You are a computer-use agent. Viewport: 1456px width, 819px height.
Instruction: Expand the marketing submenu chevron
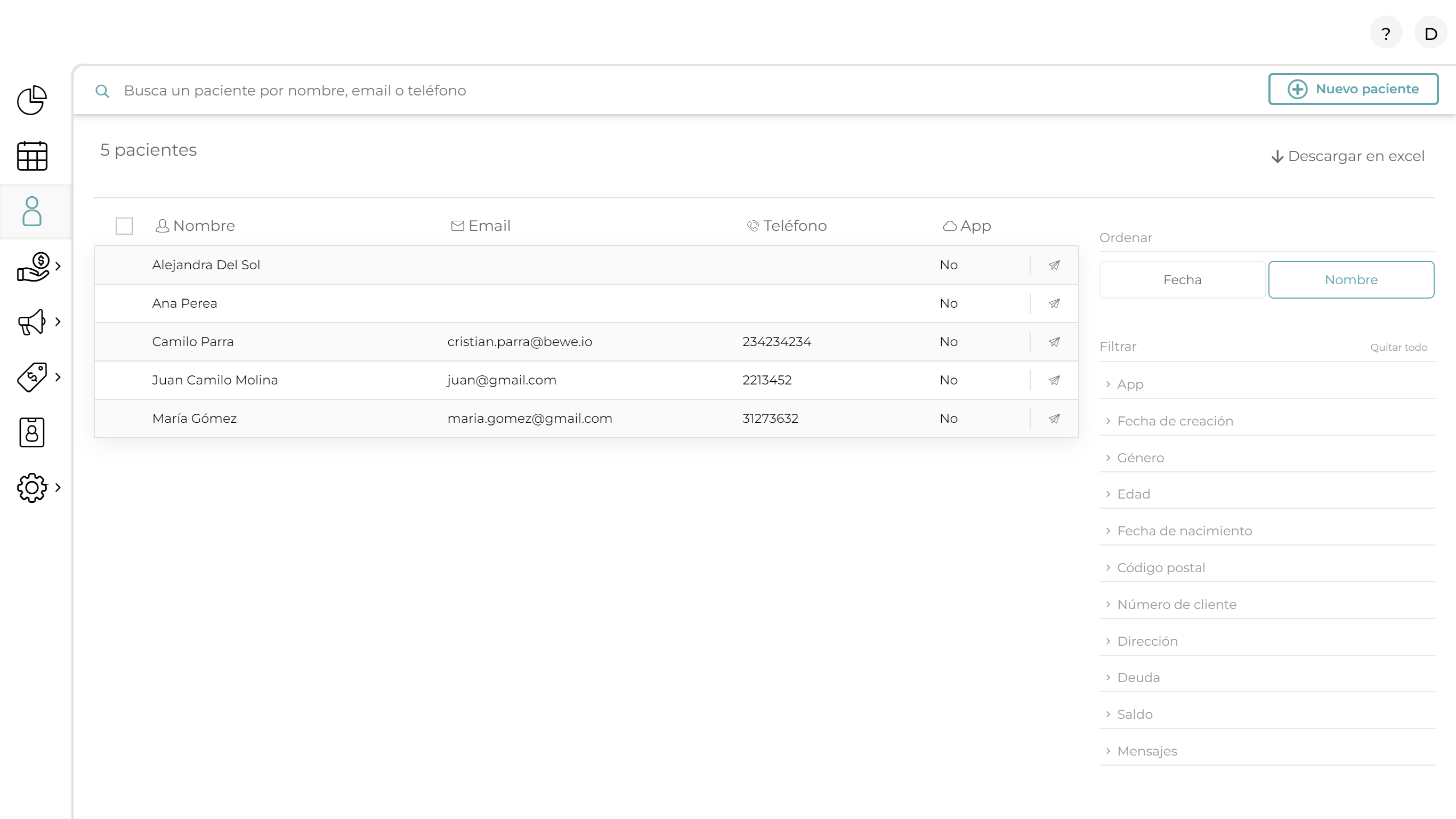(58, 322)
